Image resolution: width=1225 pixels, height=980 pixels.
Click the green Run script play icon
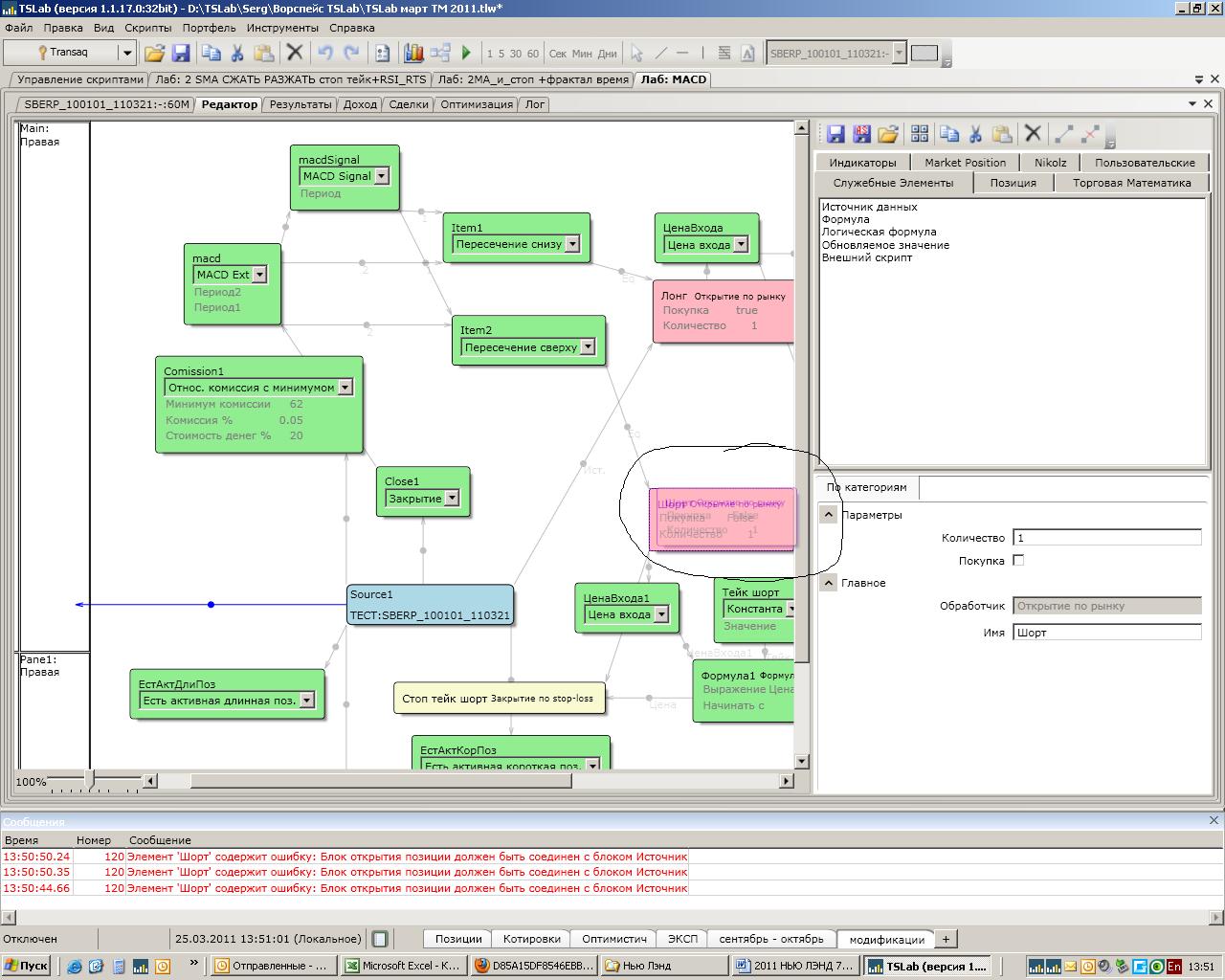tap(467, 54)
